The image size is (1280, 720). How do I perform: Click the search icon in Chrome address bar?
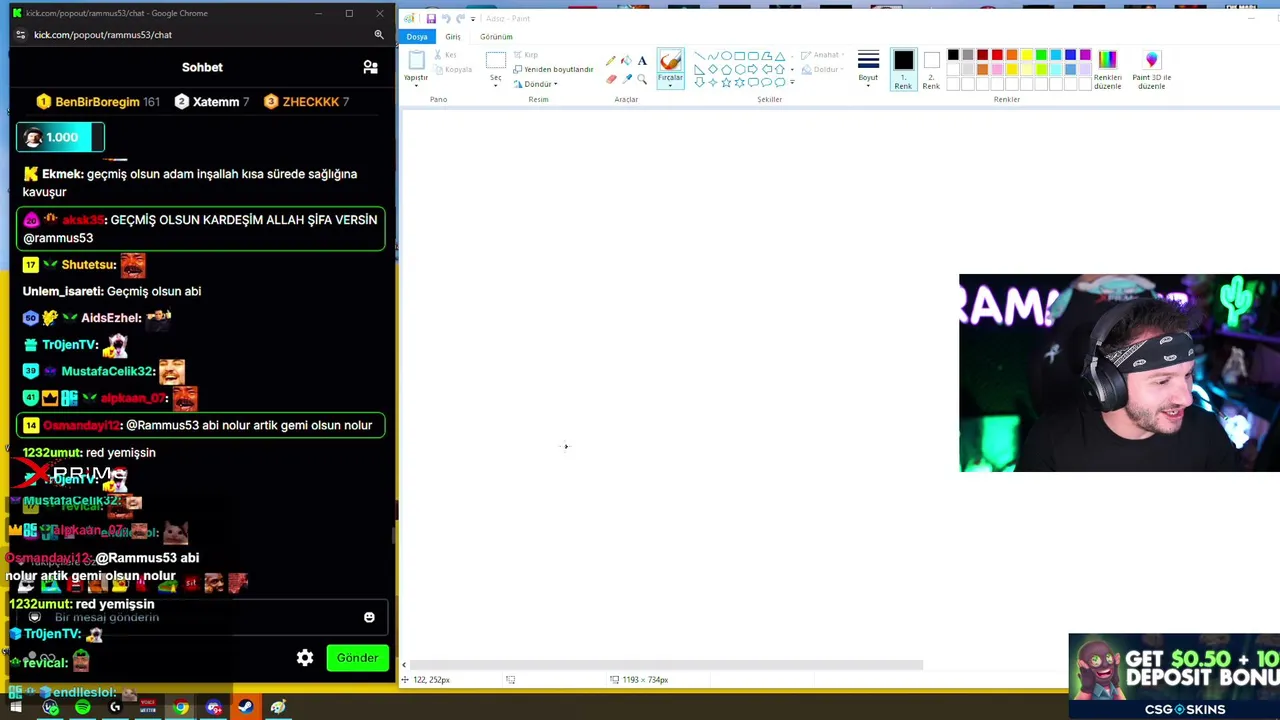(379, 34)
